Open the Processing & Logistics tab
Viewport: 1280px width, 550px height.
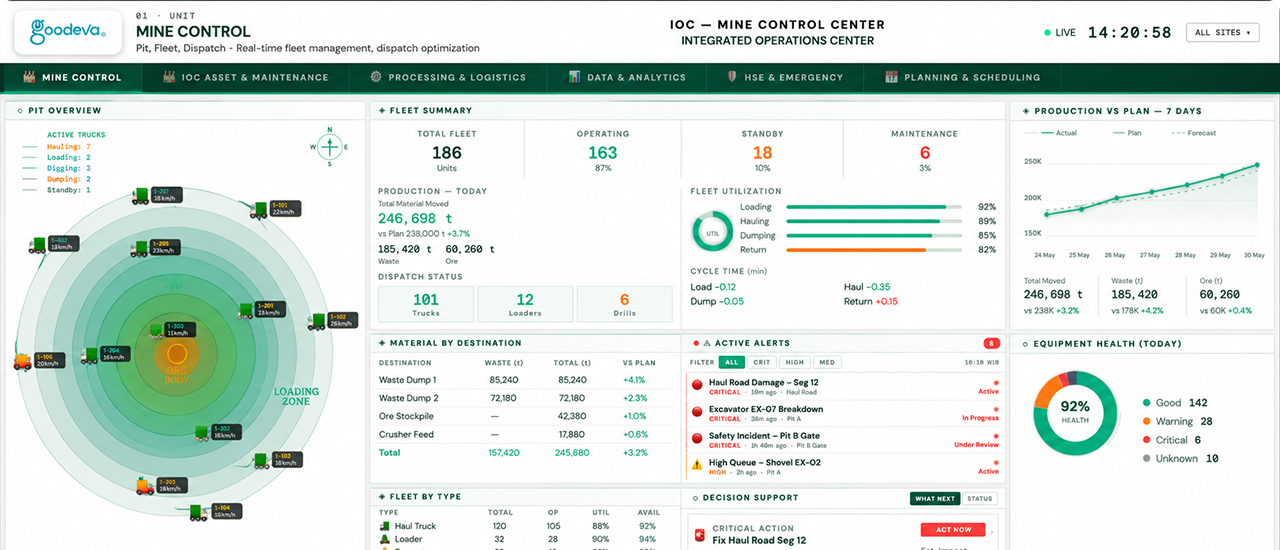[447, 77]
